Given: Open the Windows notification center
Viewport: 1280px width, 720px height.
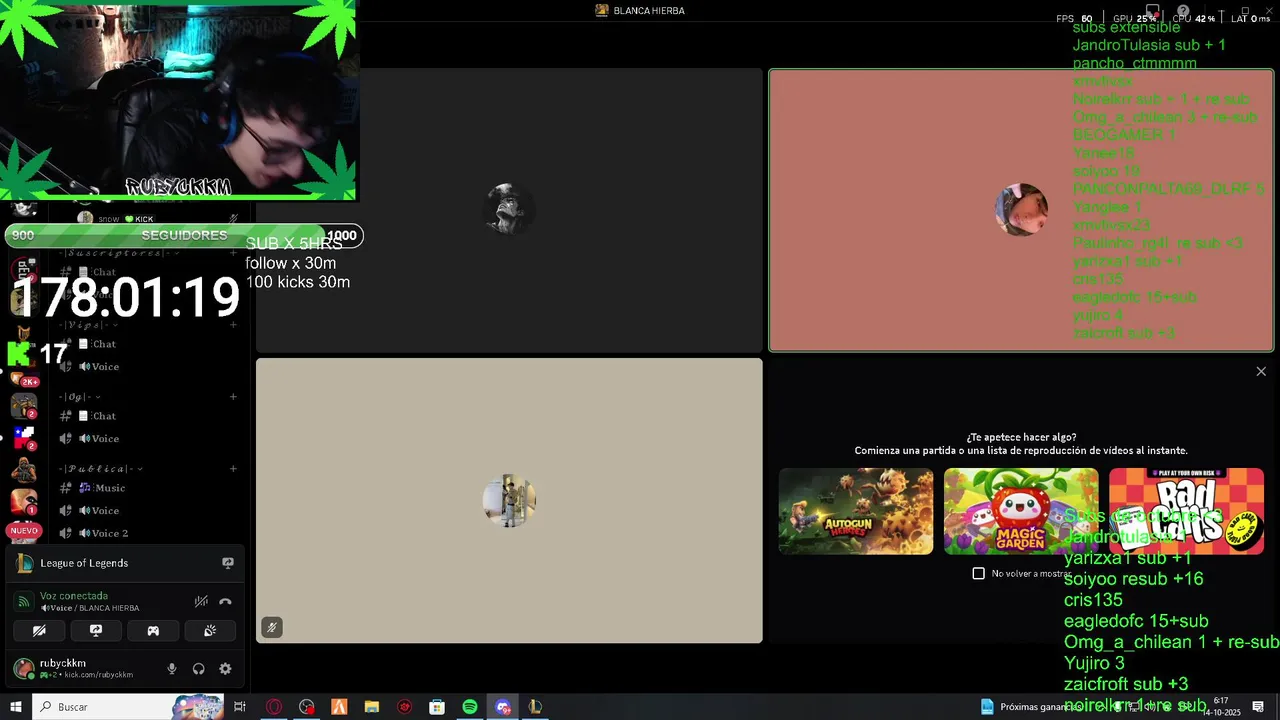Looking at the screenshot, I should [1258, 706].
